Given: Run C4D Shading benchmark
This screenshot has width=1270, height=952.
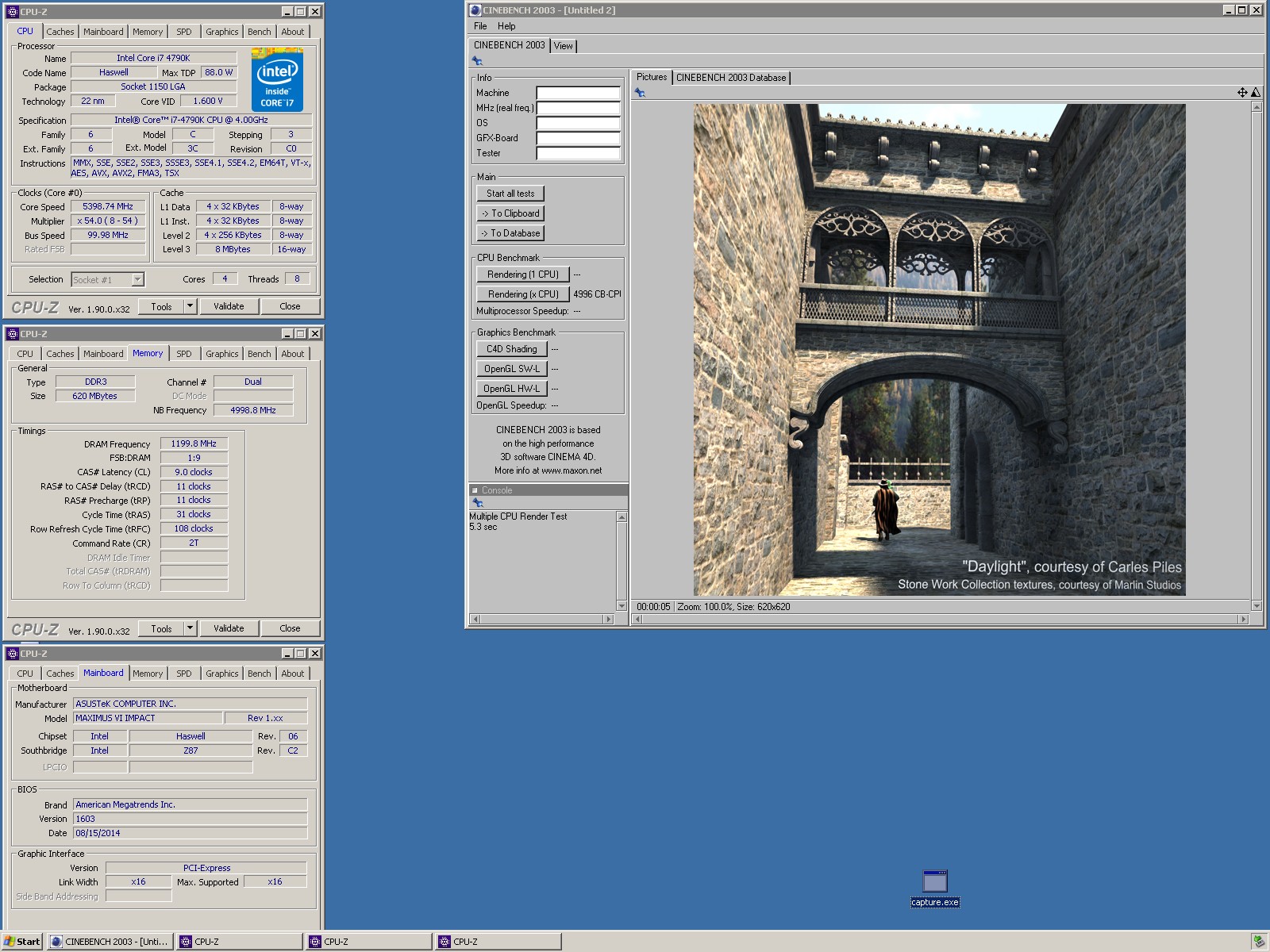Looking at the screenshot, I should 512,349.
